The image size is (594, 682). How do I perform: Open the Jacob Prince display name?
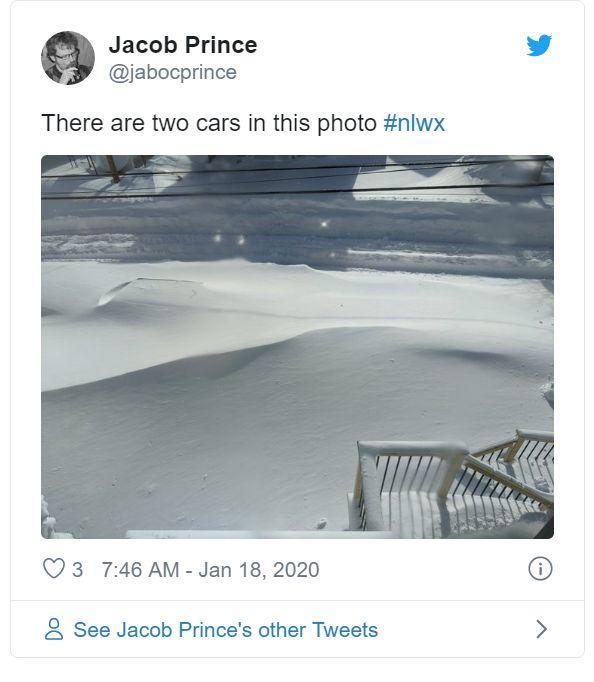tap(183, 45)
